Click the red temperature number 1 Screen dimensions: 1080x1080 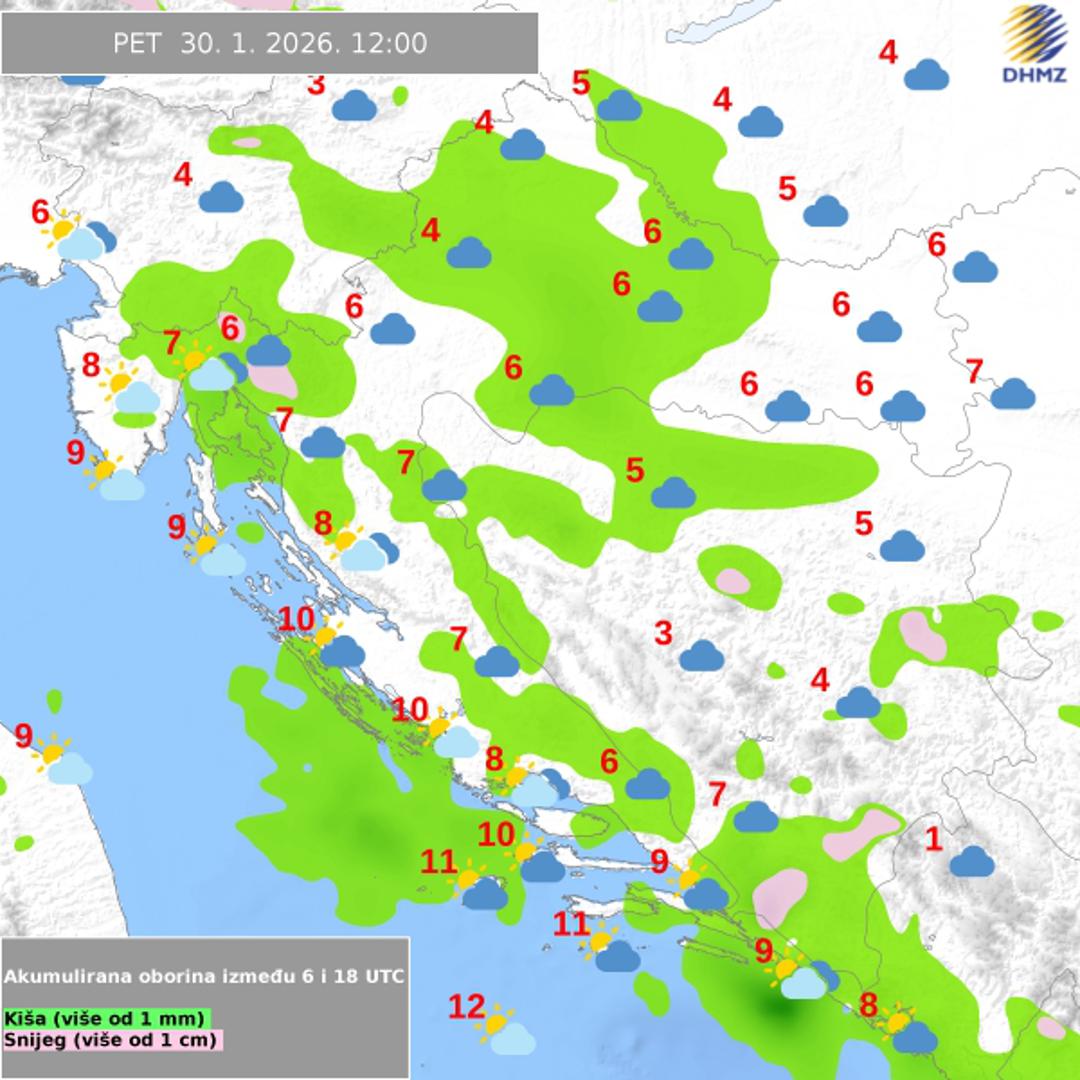point(933,839)
